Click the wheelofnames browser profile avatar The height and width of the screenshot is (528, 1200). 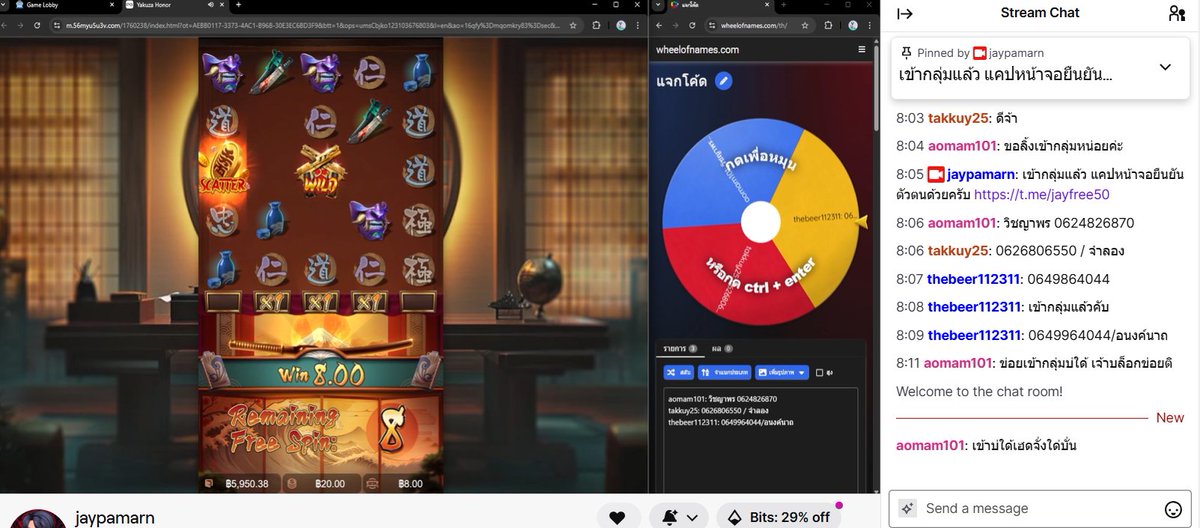point(853,25)
